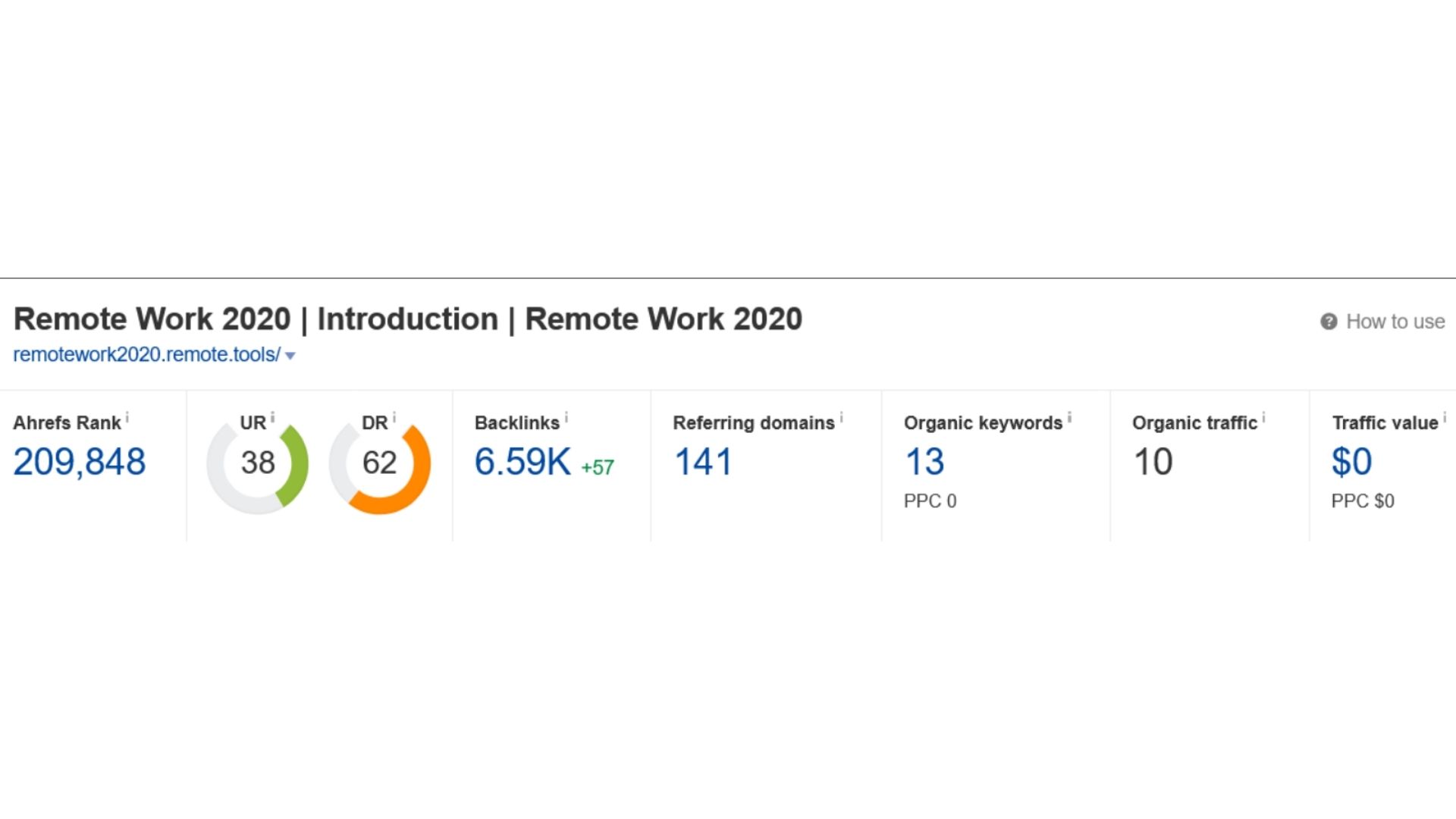1456x819 pixels.
Task: Click the Organic traffic info icon
Action: (1263, 416)
